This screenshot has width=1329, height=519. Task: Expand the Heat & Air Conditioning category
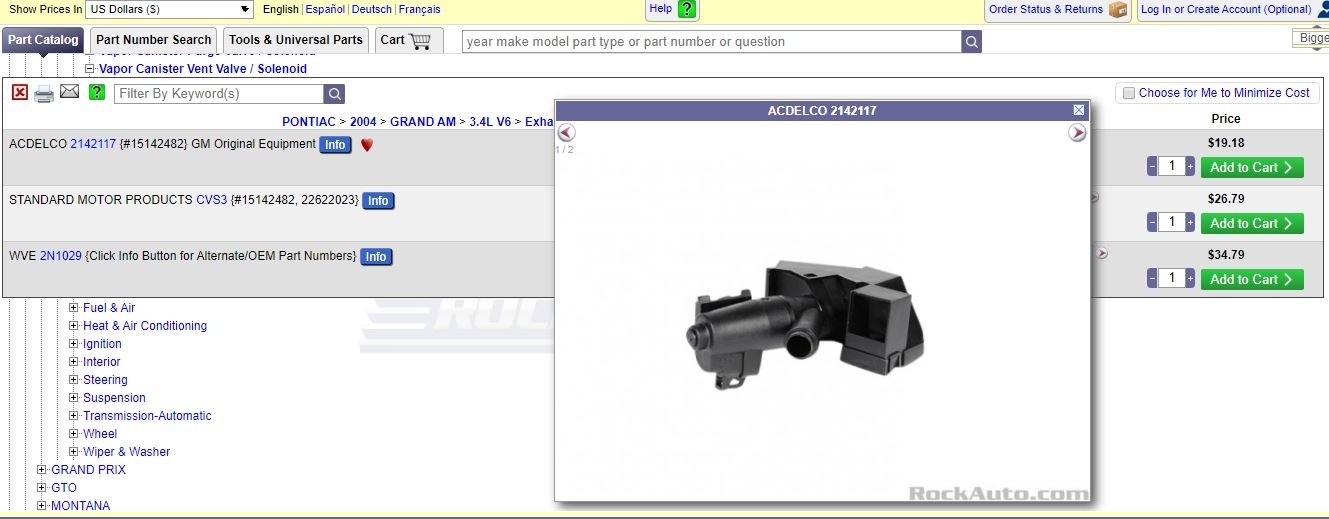pos(74,326)
